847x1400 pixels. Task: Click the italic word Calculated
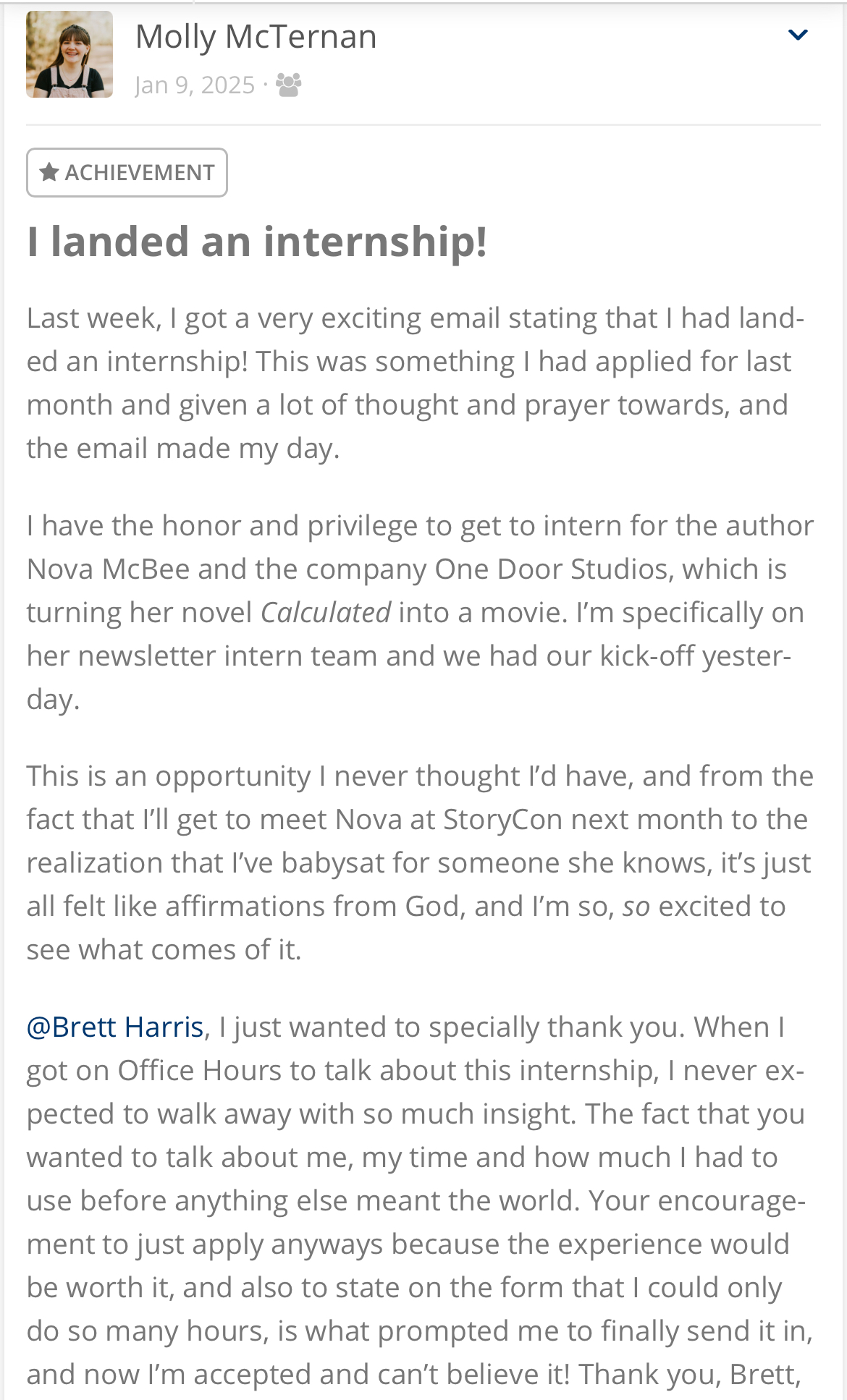pos(326,612)
